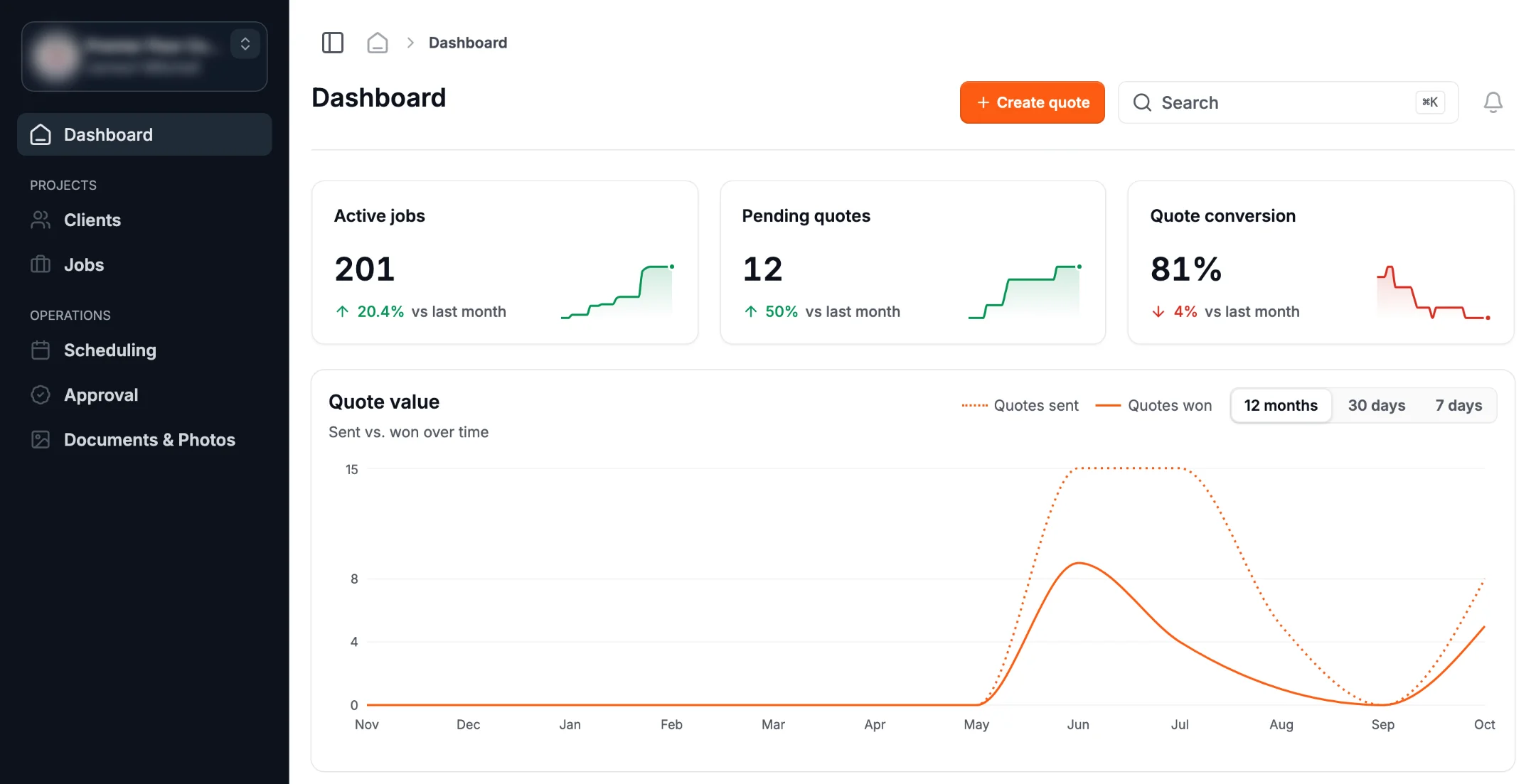This screenshot has width=1536, height=784.
Task: Click the Approval checkmark badge icon
Action: (41, 394)
